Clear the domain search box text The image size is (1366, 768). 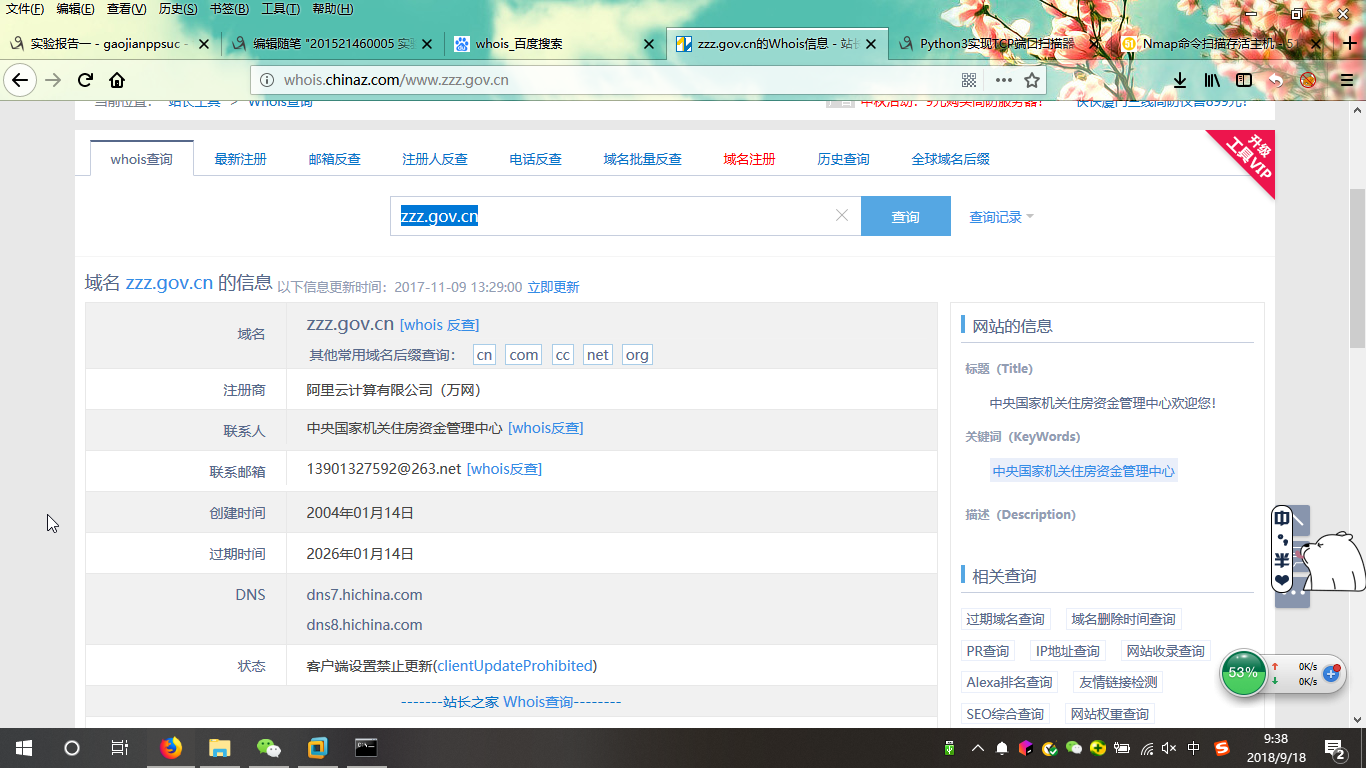[x=841, y=216]
